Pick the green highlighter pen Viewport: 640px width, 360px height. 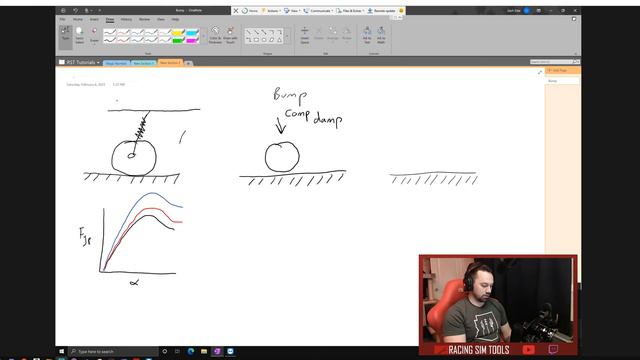pos(178,40)
